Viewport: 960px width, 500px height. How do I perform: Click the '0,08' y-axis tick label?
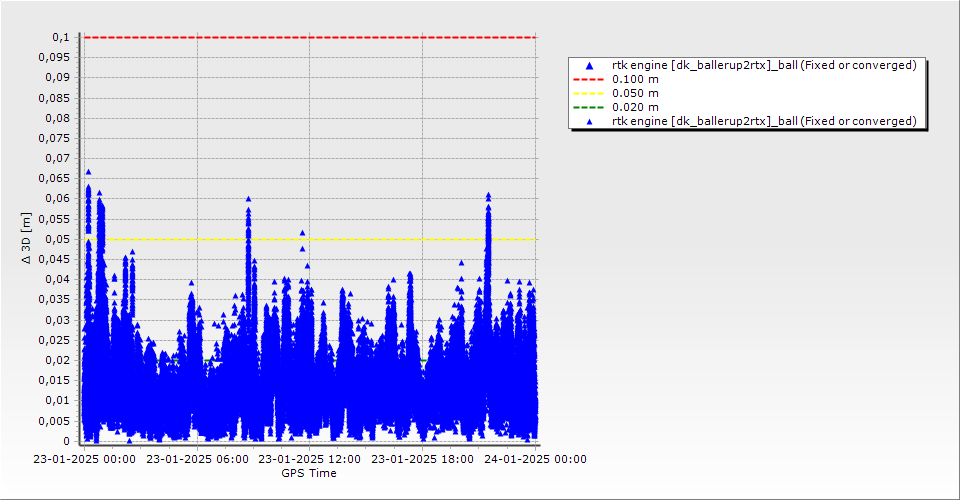pos(58,118)
